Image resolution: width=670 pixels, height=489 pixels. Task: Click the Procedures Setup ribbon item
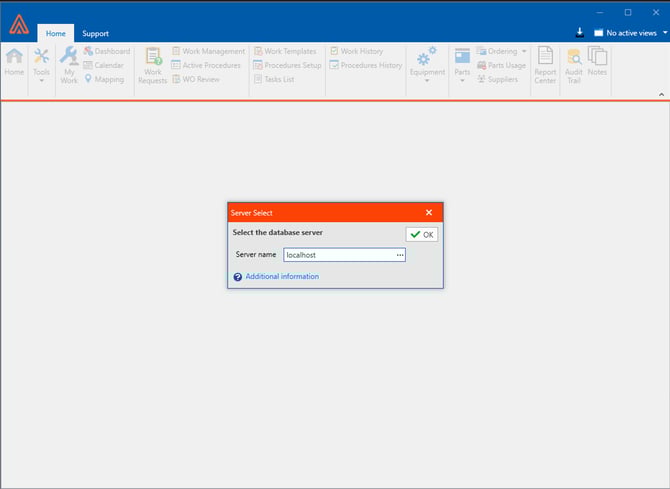coord(292,65)
